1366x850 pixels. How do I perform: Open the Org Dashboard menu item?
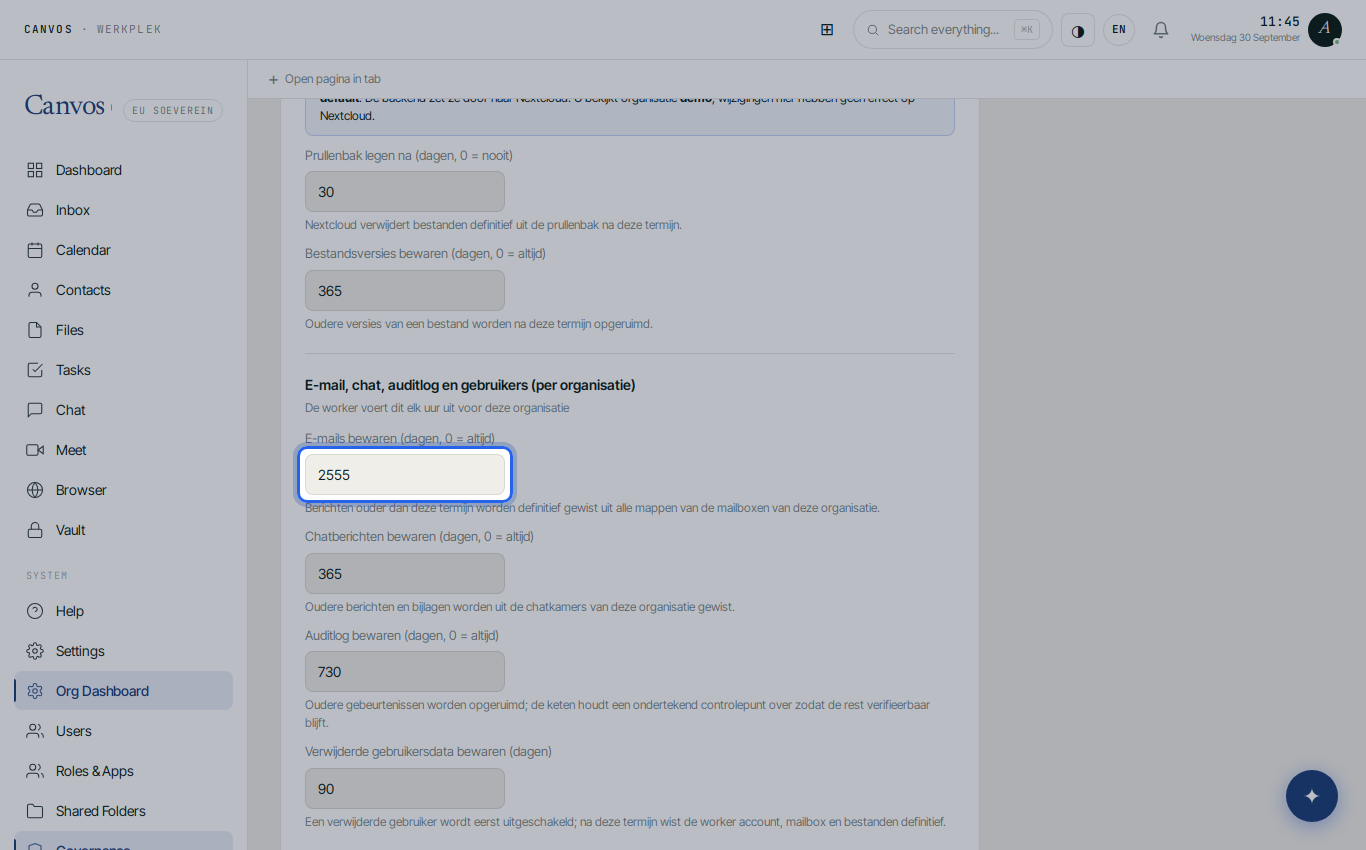[x=124, y=691]
